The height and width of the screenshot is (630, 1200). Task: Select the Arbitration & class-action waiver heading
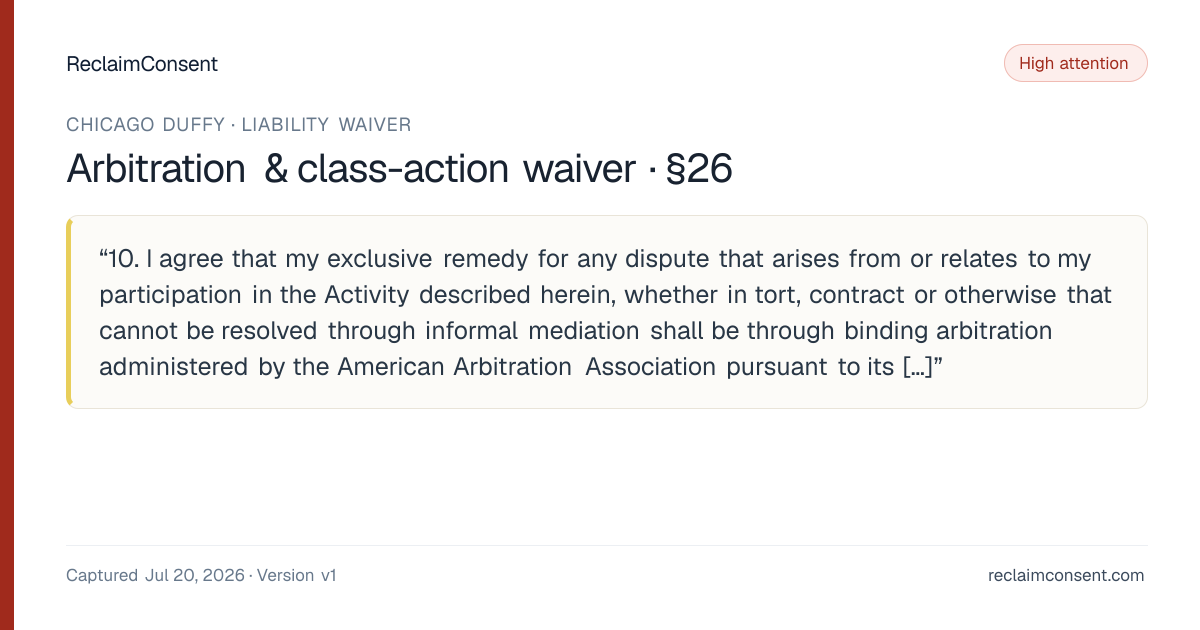[351, 169]
